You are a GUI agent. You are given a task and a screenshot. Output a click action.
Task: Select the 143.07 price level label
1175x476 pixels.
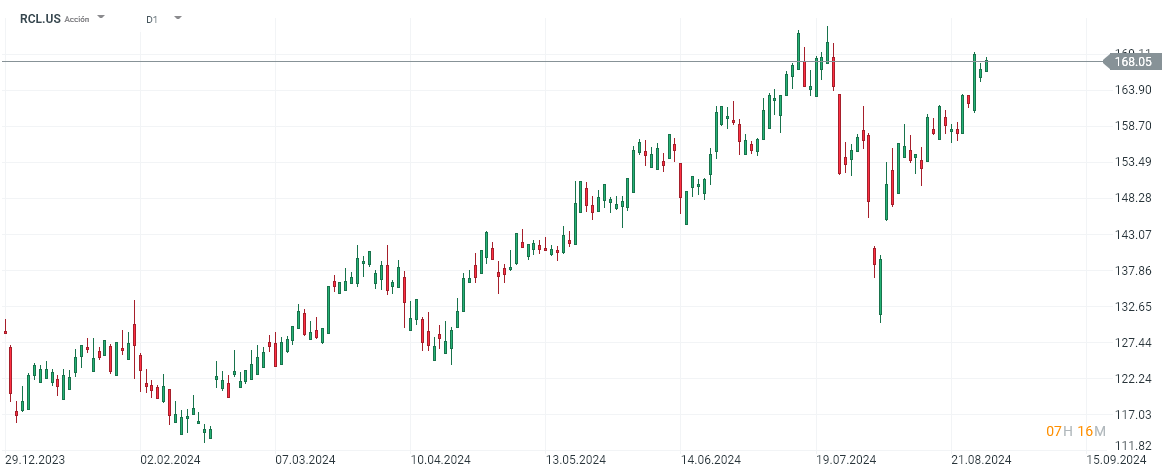pyautogui.click(x=1134, y=234)
